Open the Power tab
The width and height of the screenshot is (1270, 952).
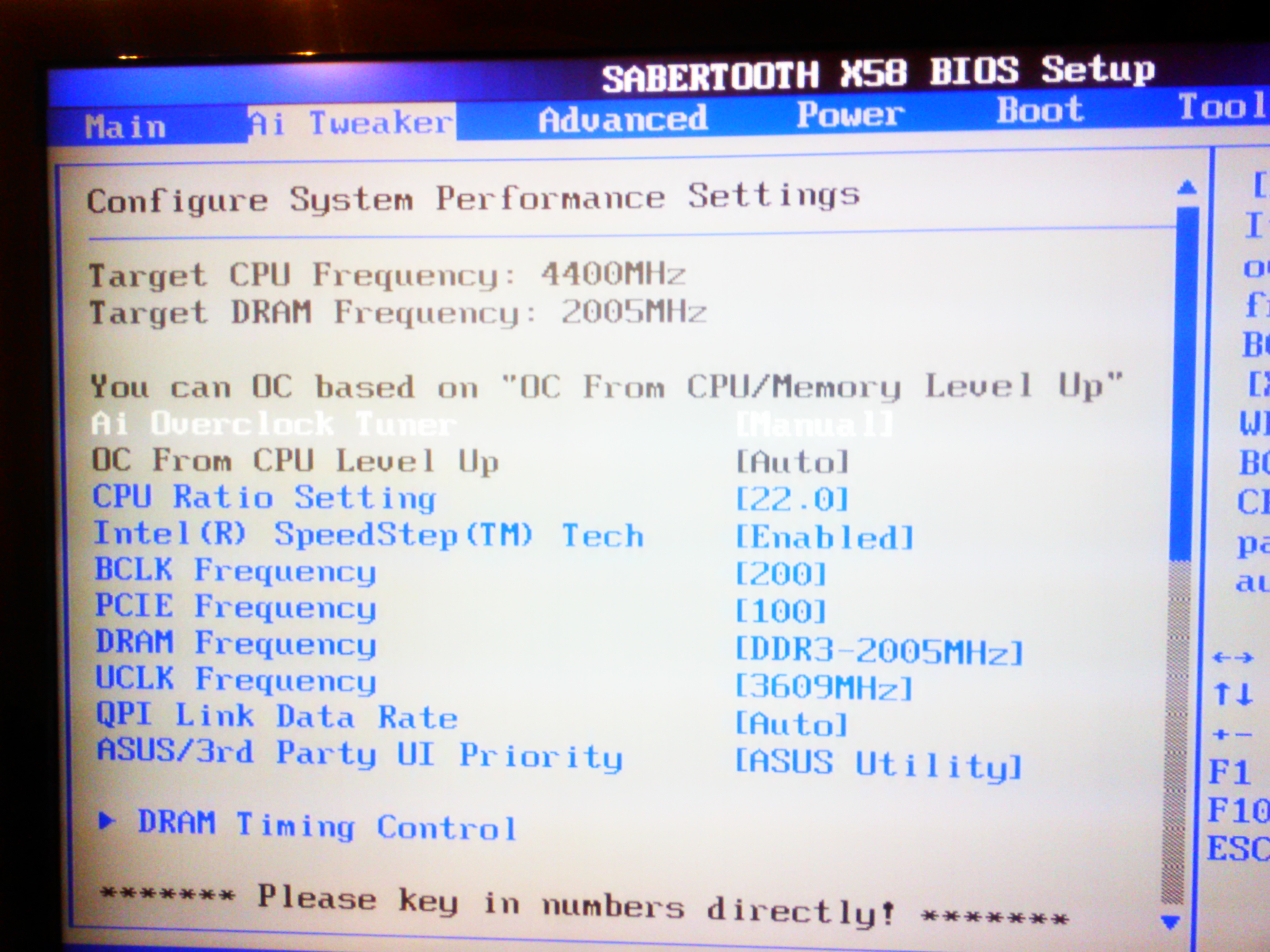pyautogui.click(x=850, y=114)
